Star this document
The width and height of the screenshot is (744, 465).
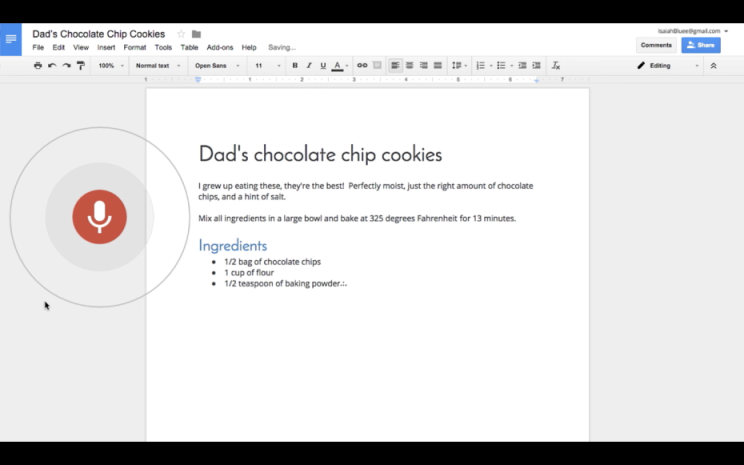pos(181,34)
